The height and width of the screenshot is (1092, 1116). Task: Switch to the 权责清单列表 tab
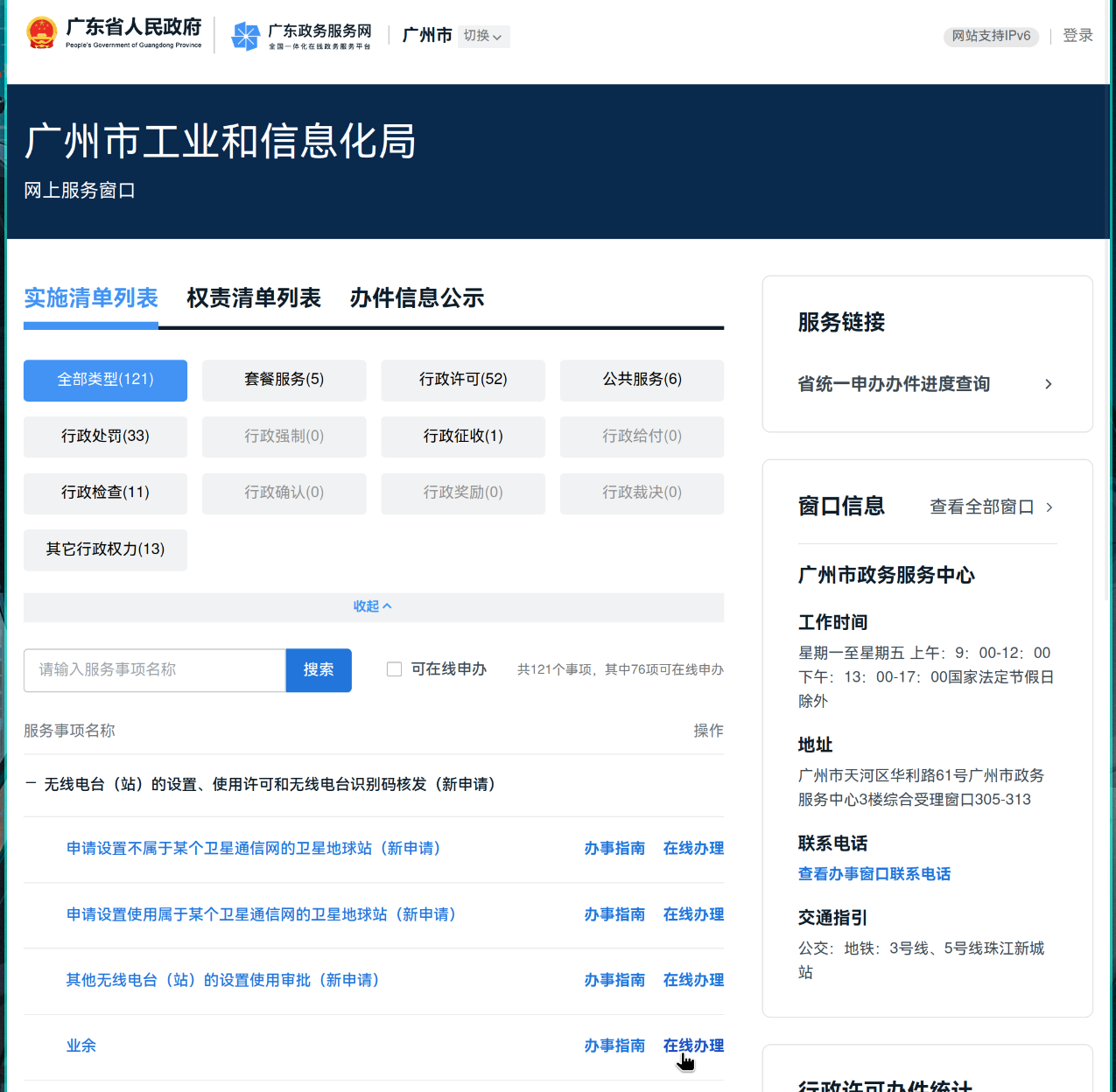point(254,298)
